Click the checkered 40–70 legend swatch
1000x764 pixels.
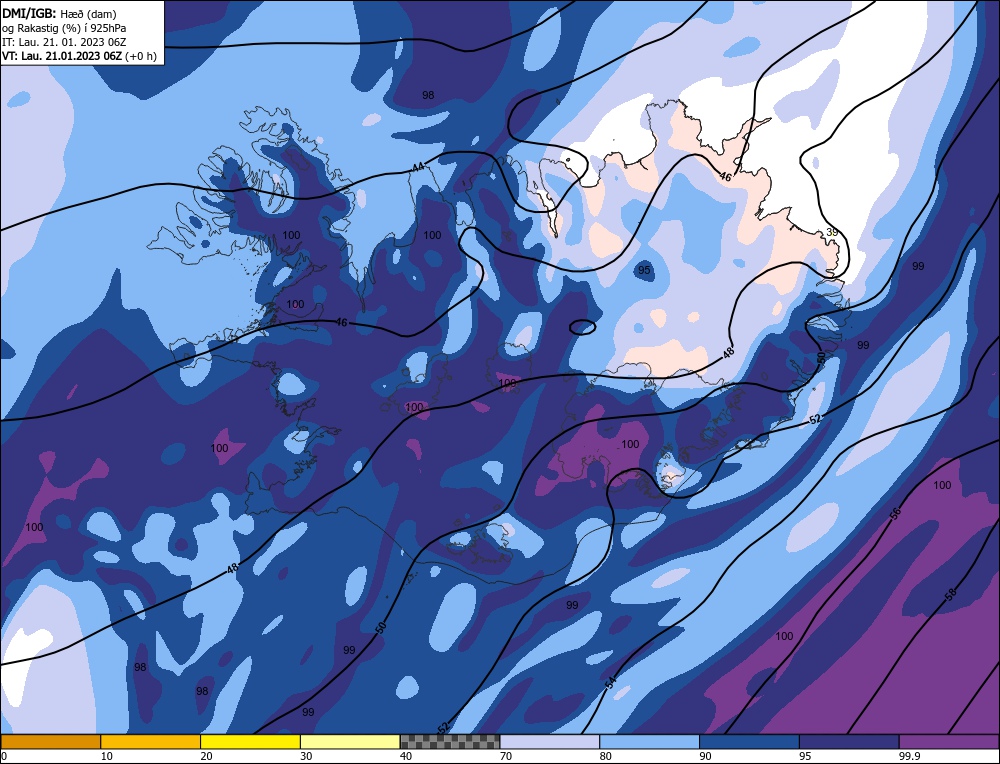pyautogui.click(x=450, y=741)
